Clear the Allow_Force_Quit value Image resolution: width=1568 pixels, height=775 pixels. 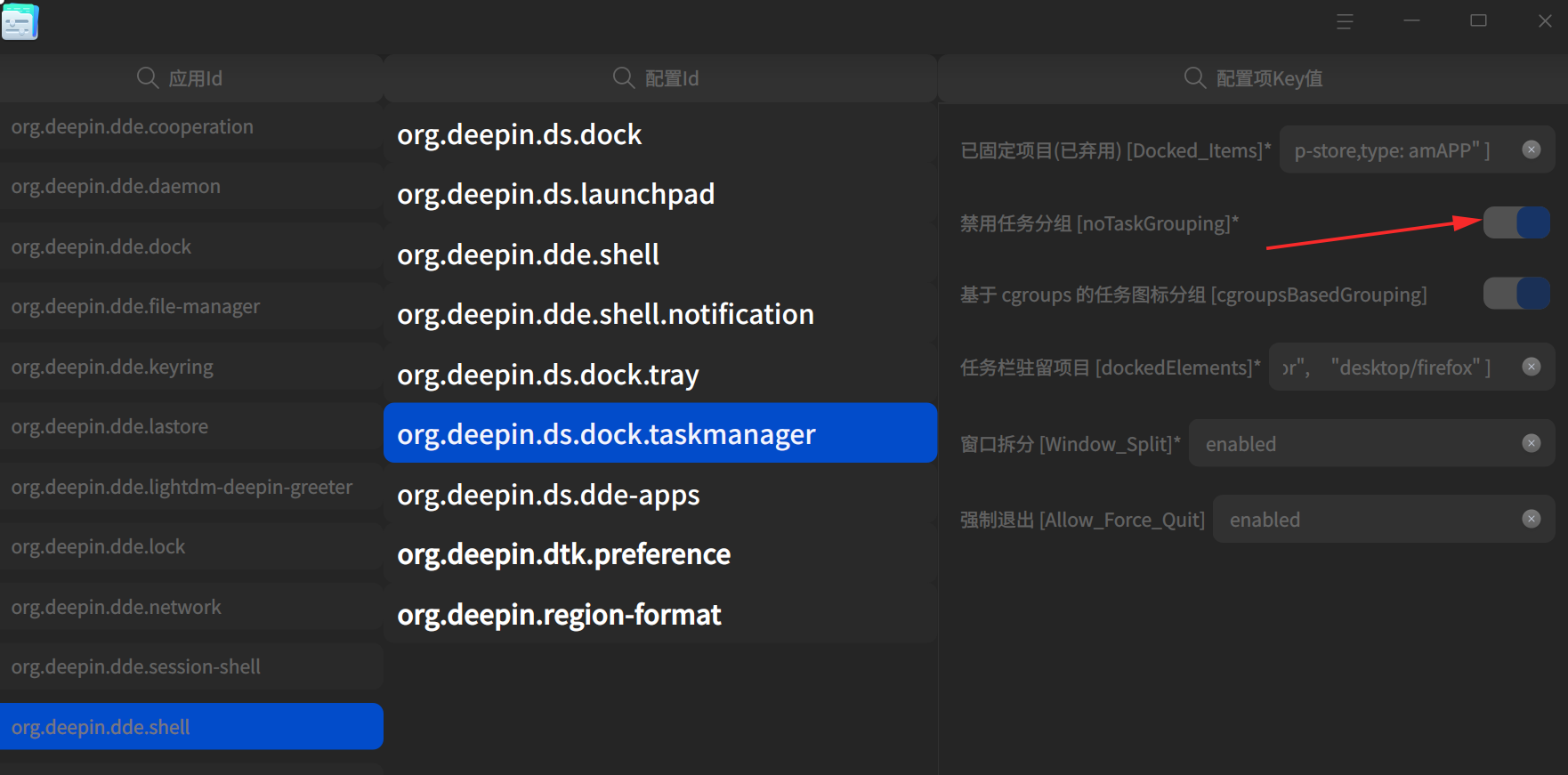[x=1531, y=519]
